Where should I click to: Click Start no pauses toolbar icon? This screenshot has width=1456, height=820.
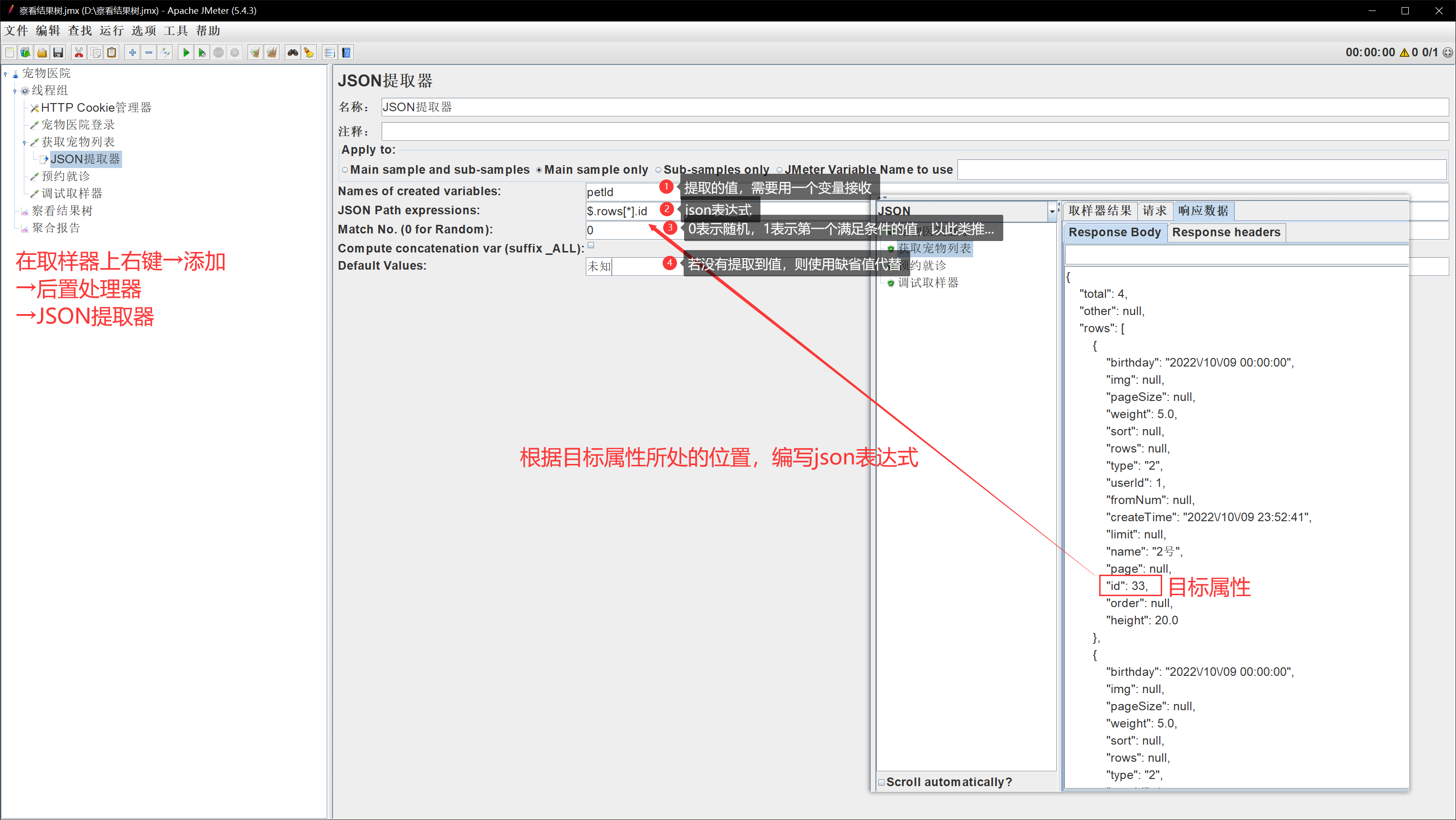pyautogui.click(x=202, y=53)
